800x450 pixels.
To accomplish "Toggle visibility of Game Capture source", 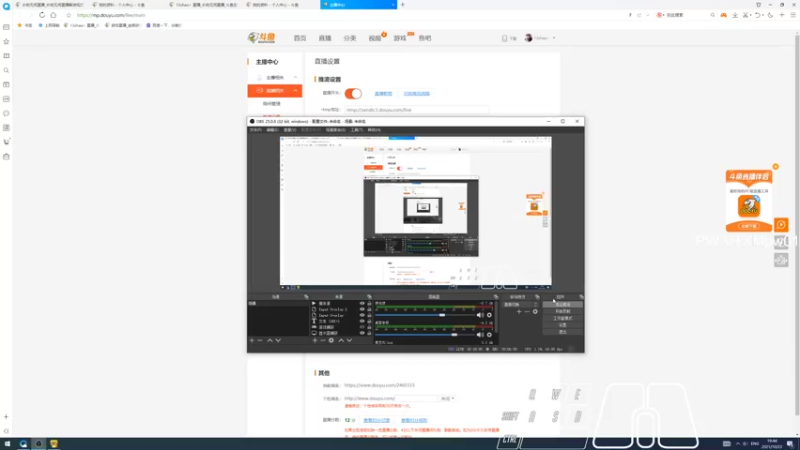I will [362, 327].
